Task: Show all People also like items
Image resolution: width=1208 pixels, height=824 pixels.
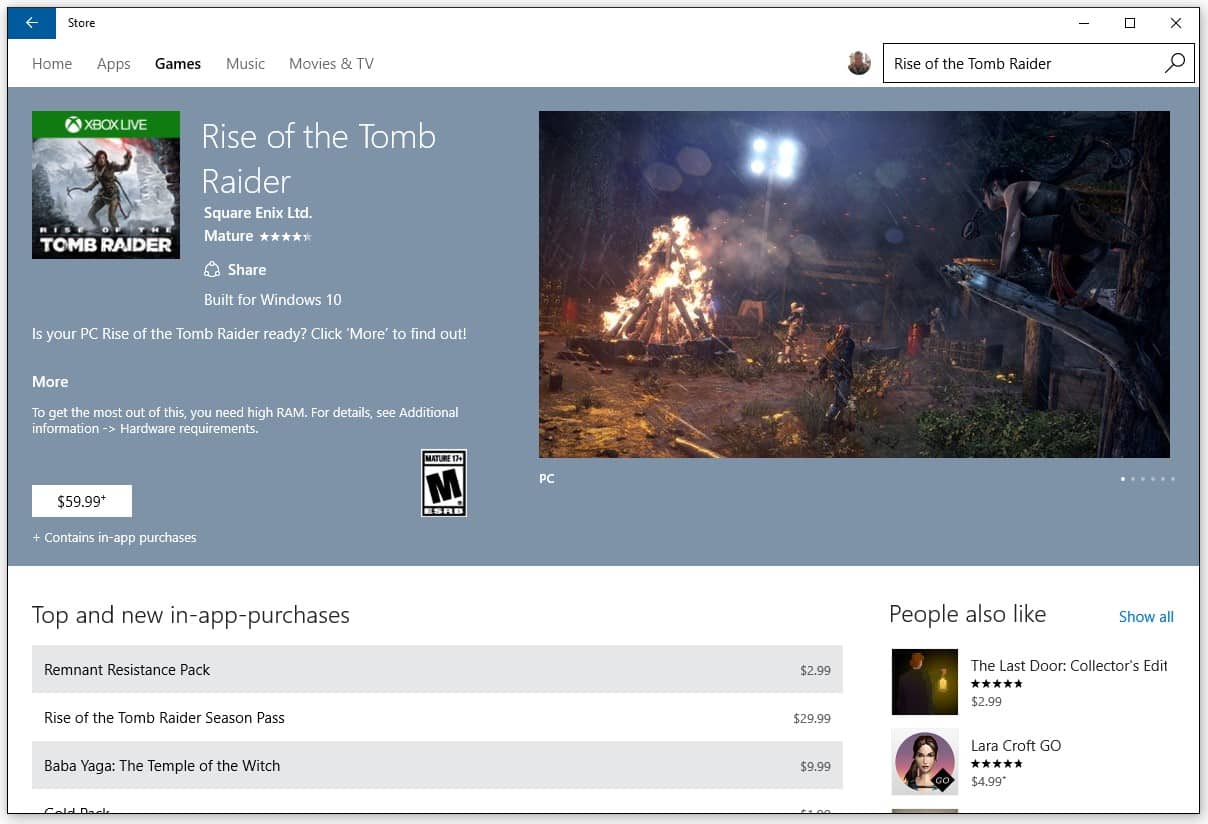Action: [1146, 616]
